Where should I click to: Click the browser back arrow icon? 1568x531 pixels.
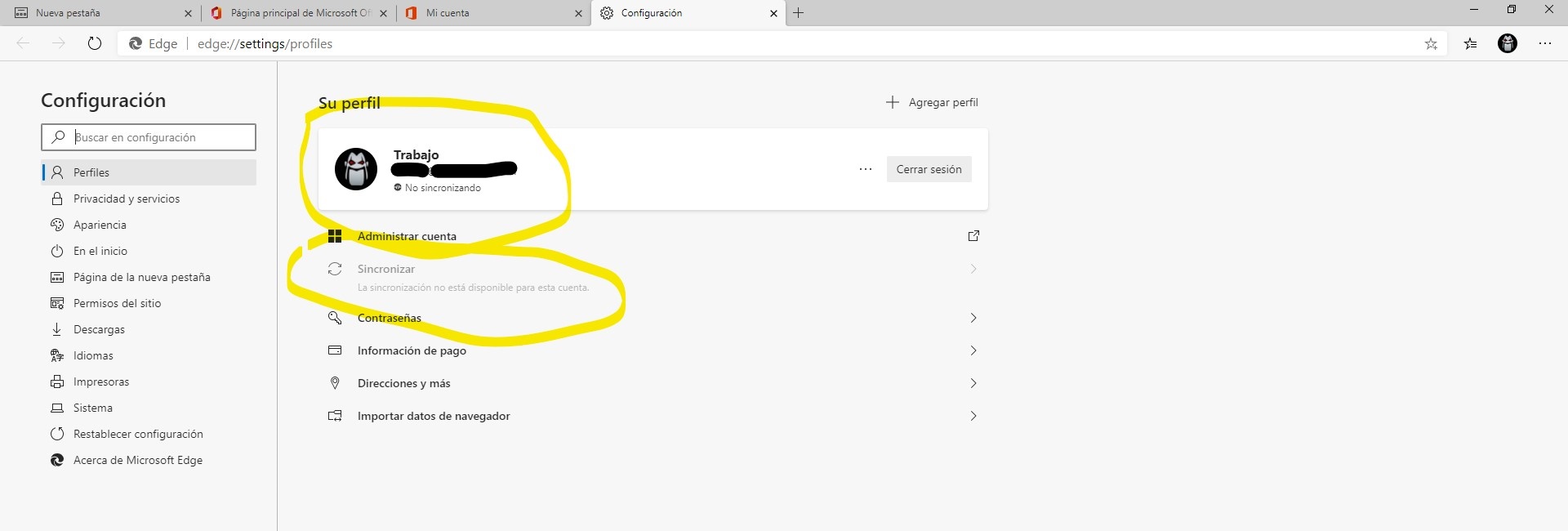click(x=23, y=43)
